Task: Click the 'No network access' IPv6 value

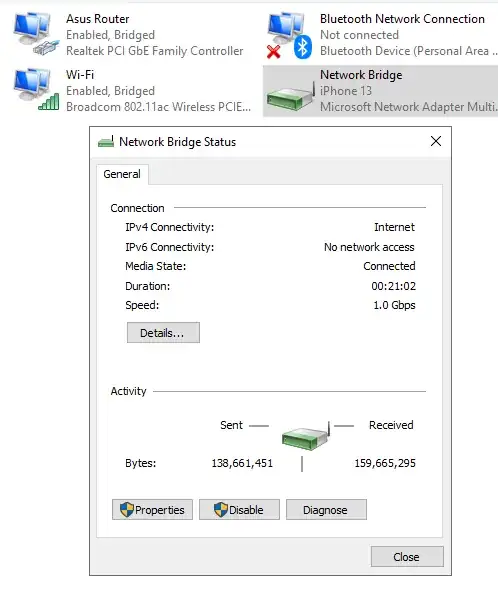Action: (x=369, y=247)
